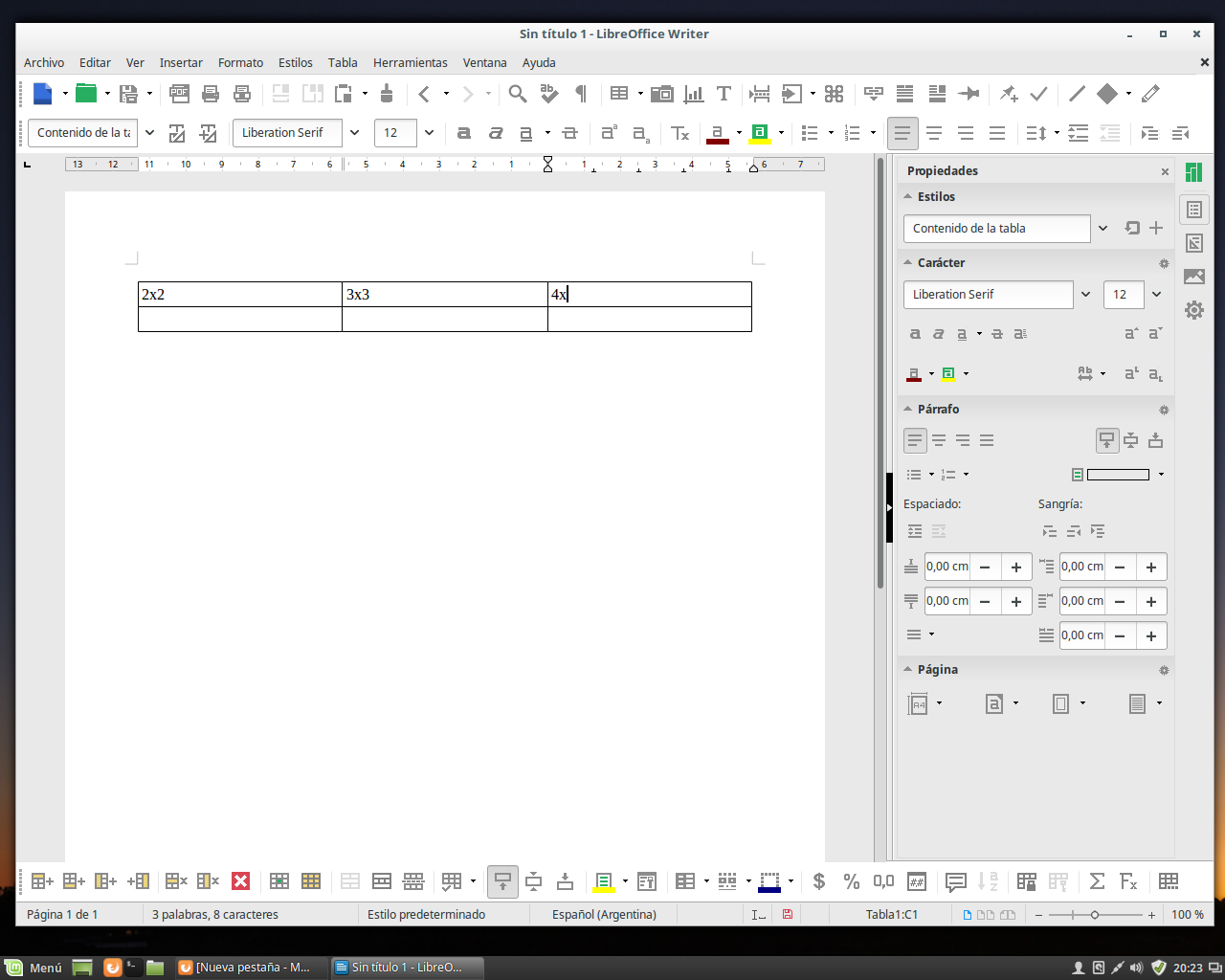Open sidebar paragraph style dropdown arrow
Screen dimensions: 1225x980
1102,229
